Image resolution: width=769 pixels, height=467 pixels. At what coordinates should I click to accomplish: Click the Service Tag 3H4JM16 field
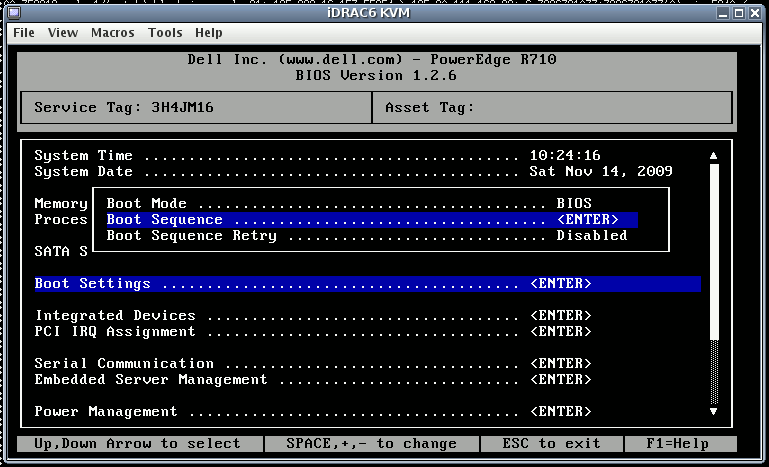(196, 107)
